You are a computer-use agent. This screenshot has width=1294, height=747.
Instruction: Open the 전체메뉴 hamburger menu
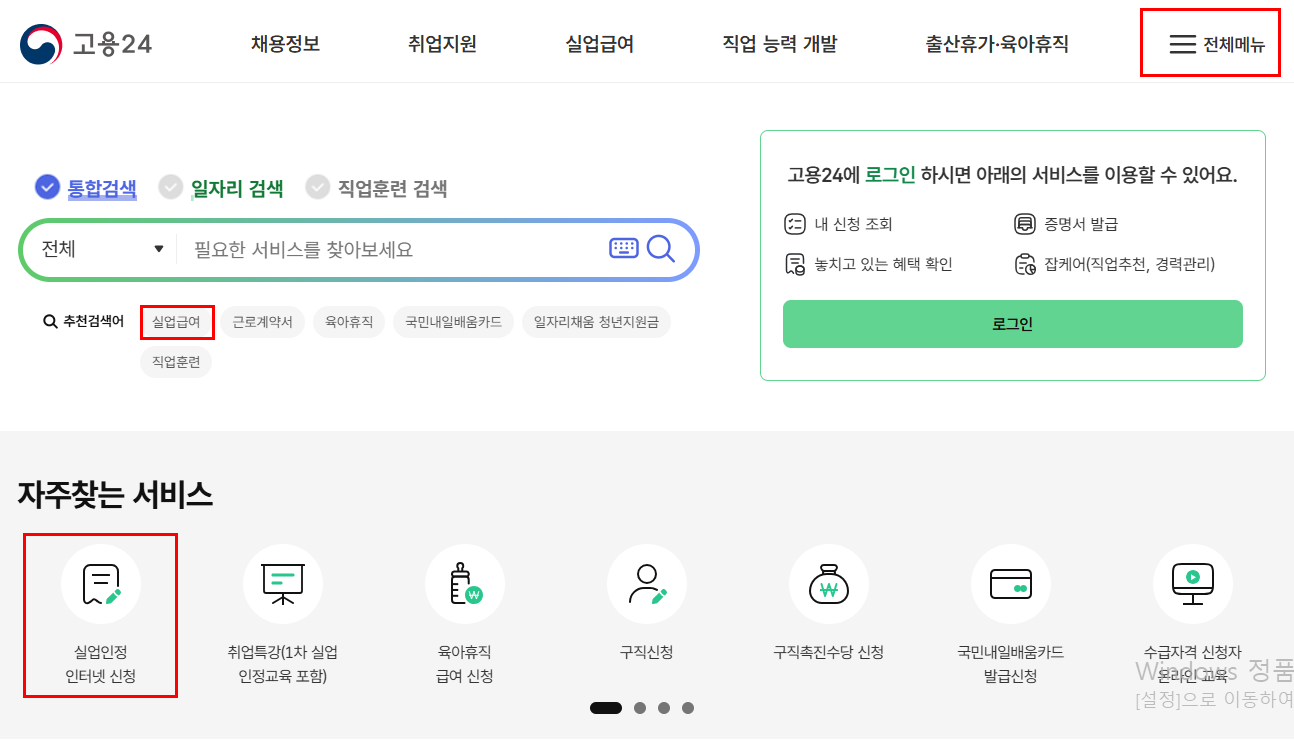coord(1209,43)
